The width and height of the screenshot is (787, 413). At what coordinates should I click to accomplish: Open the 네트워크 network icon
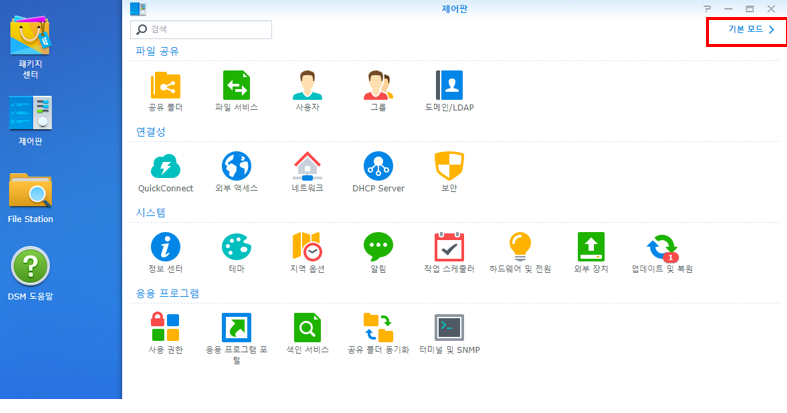(307, 166)
